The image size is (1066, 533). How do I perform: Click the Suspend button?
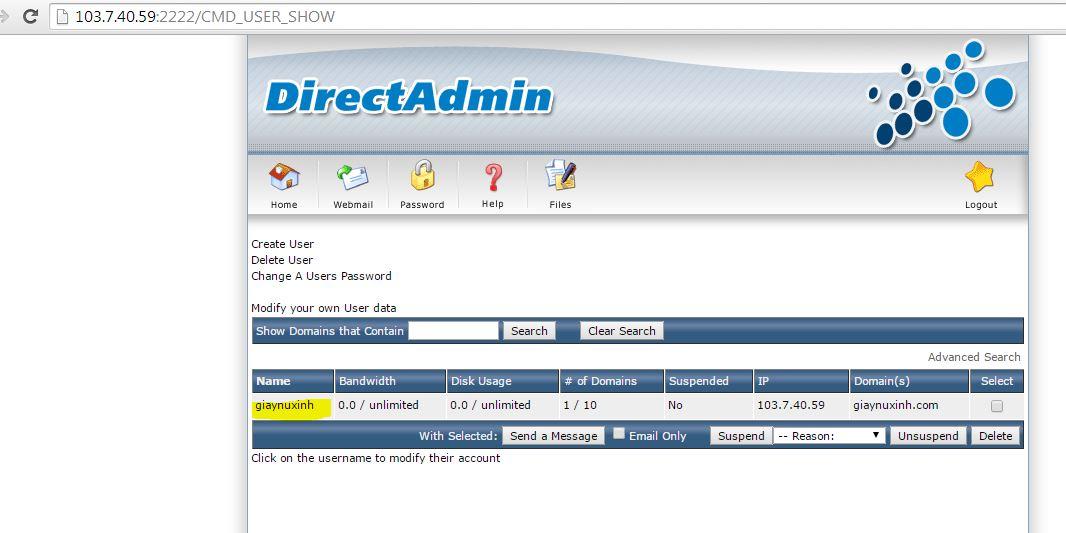click(741, 436)
